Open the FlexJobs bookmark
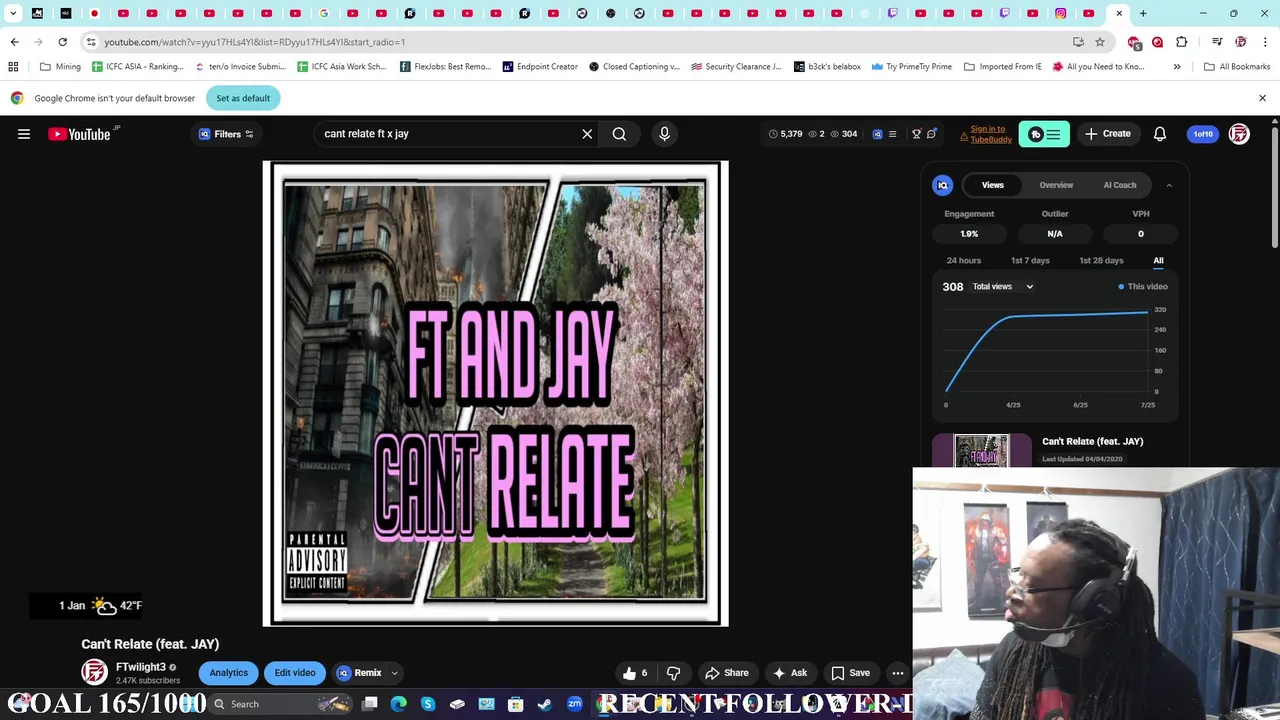Viewport: 1280px width, 720px height. [445, 67]
